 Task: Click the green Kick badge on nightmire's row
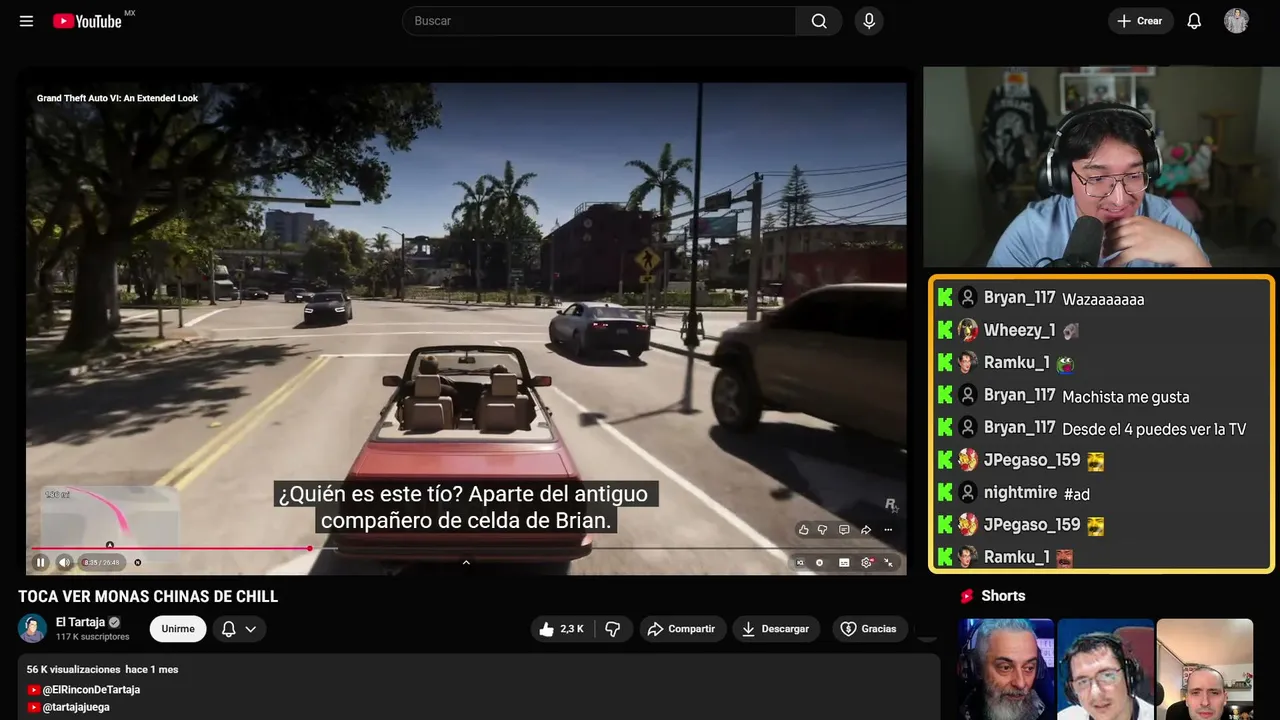(945, 492)
